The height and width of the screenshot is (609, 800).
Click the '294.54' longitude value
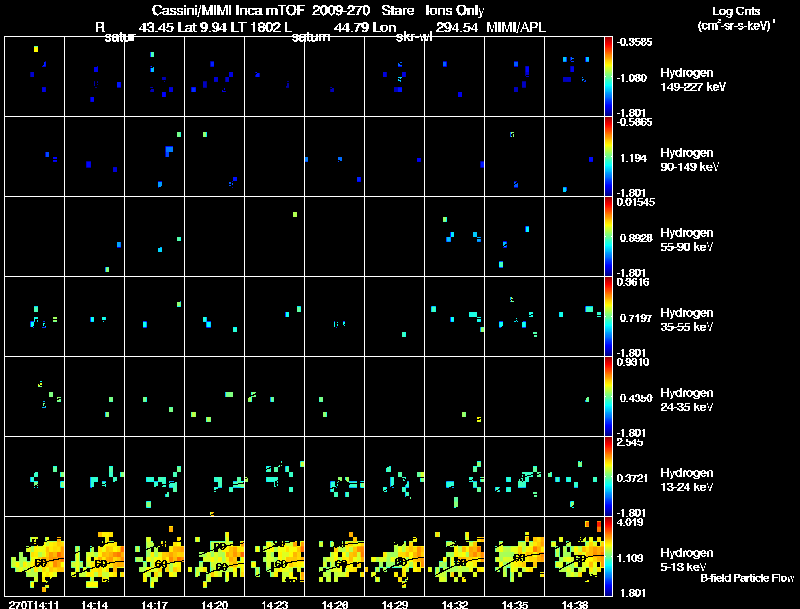tap(457, 28)
